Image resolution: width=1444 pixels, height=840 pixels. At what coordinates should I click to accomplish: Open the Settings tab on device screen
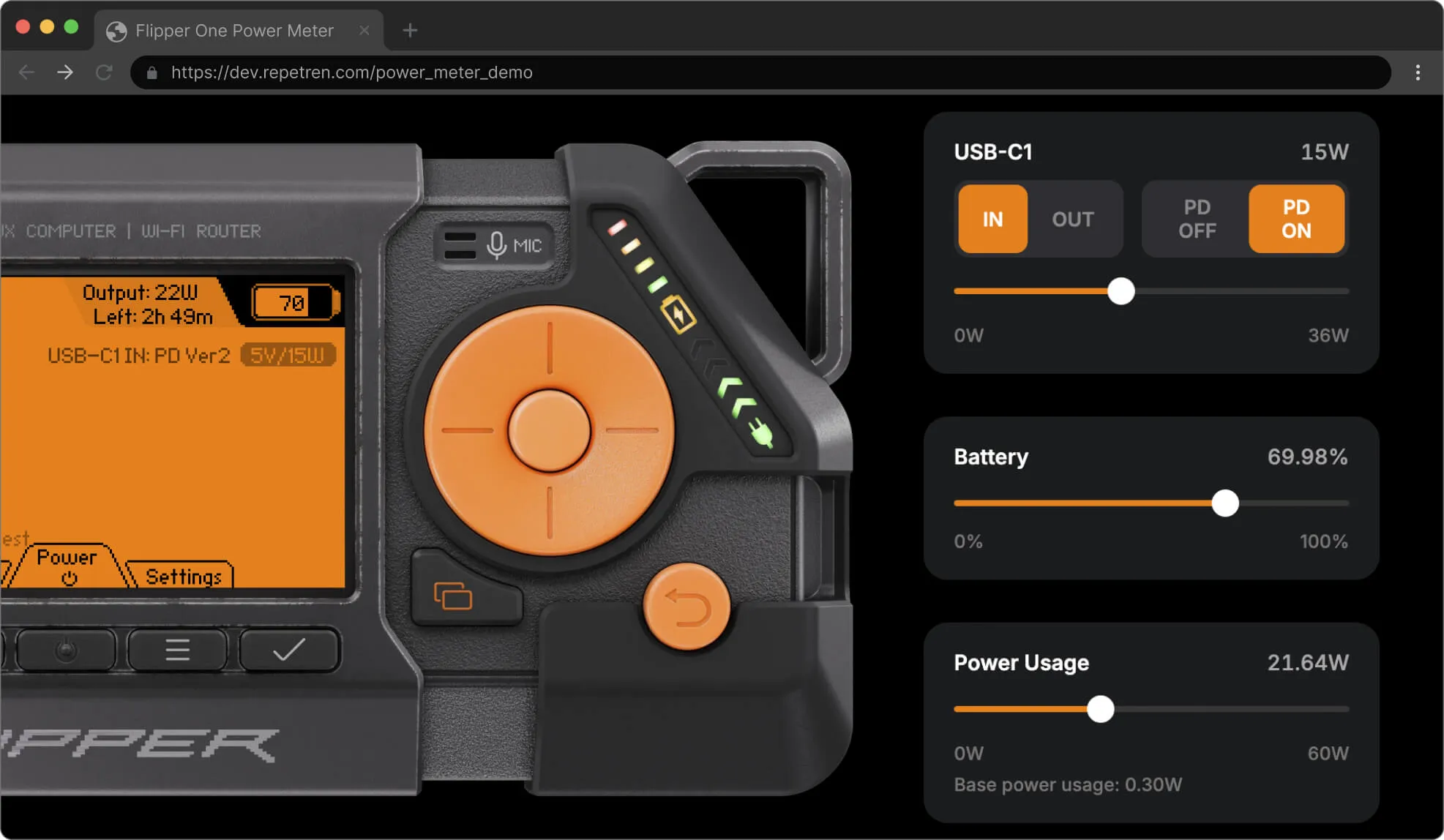click(183, 576)
